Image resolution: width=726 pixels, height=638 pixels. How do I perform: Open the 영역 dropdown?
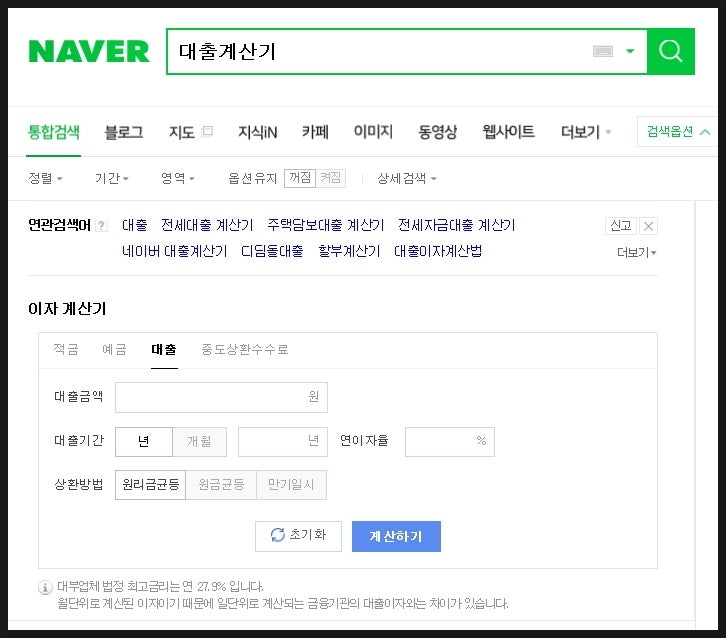178,178
